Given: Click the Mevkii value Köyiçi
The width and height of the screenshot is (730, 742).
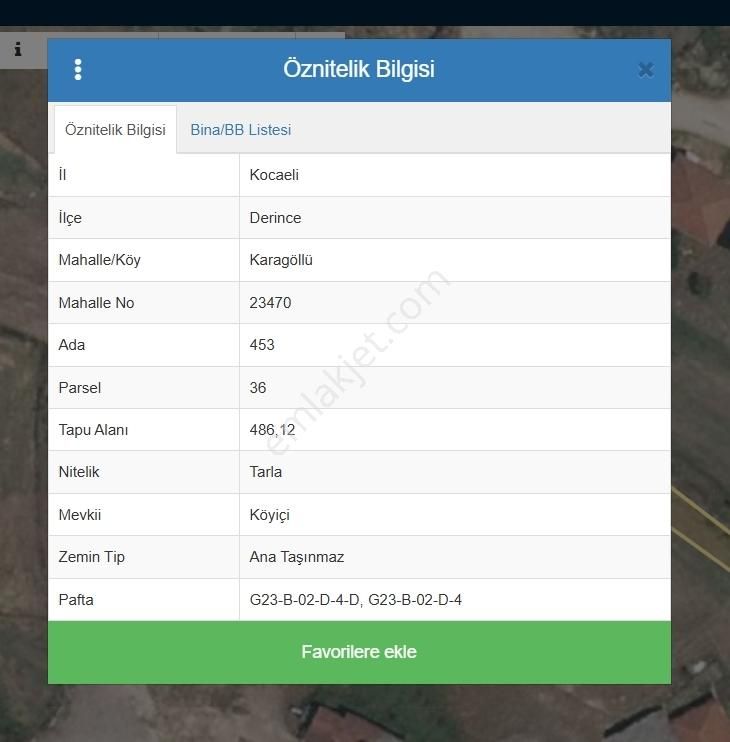Looking at the screenshot, I should click(269, 515).
